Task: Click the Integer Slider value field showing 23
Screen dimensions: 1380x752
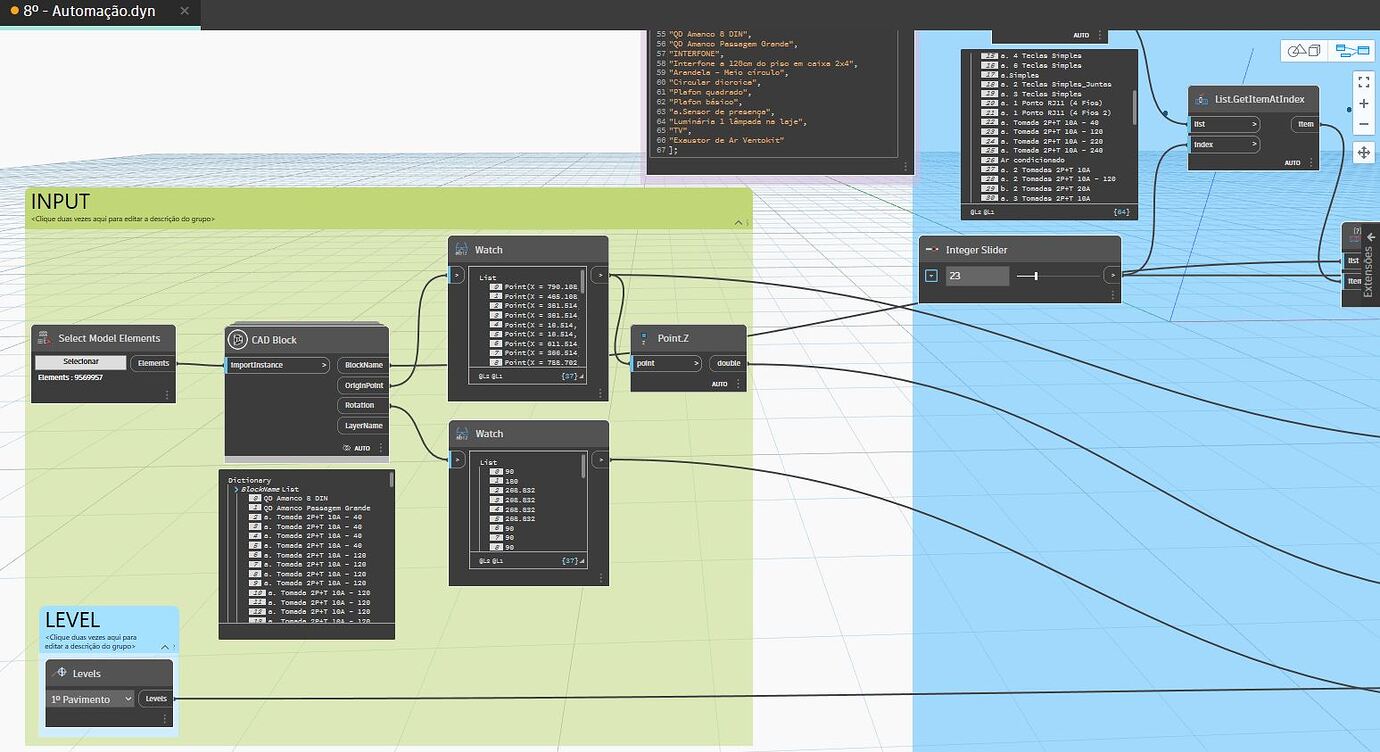Action: tap(977, 276)
